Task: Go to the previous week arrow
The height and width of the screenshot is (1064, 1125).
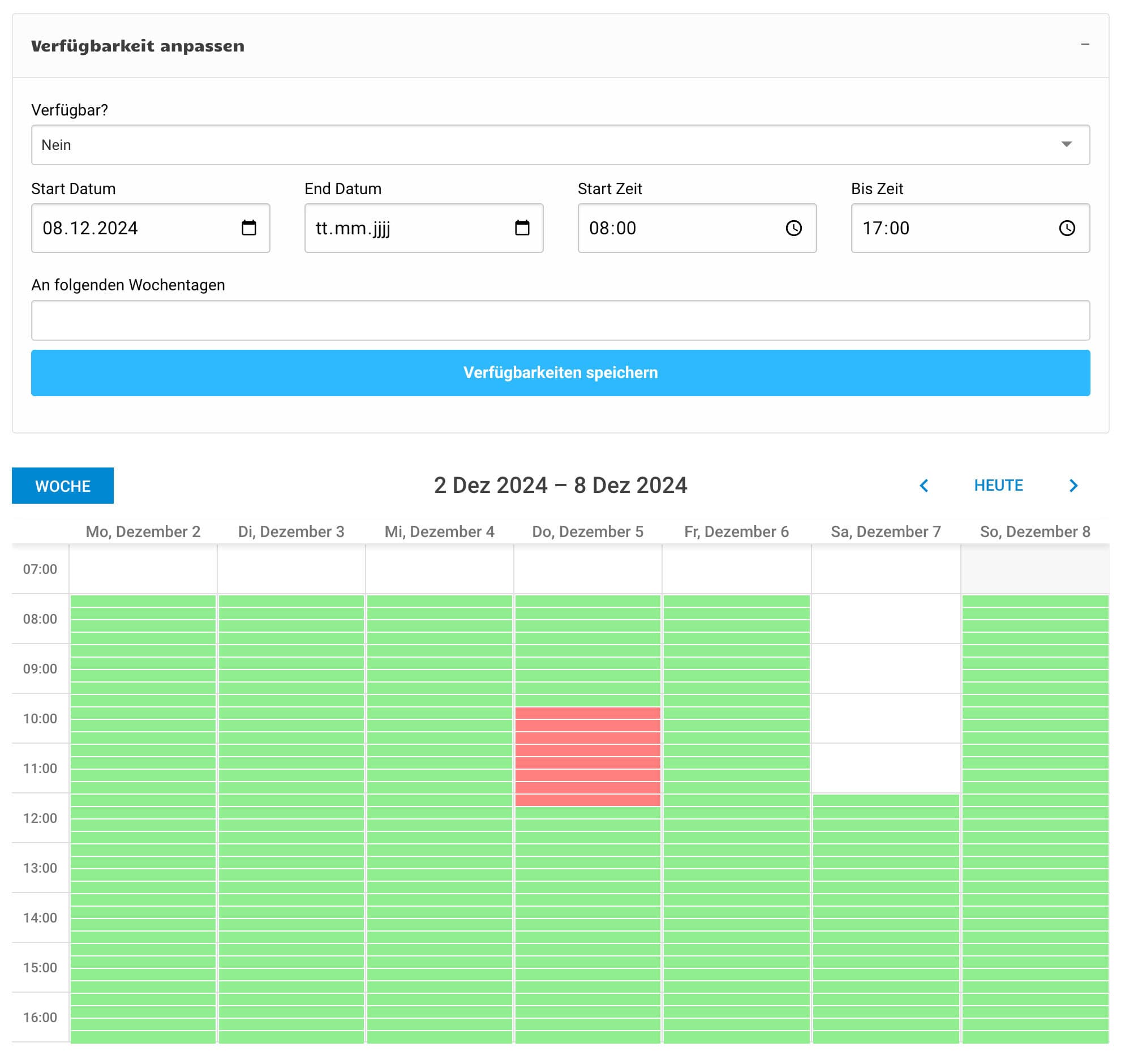Action: (x=924, y=486)
